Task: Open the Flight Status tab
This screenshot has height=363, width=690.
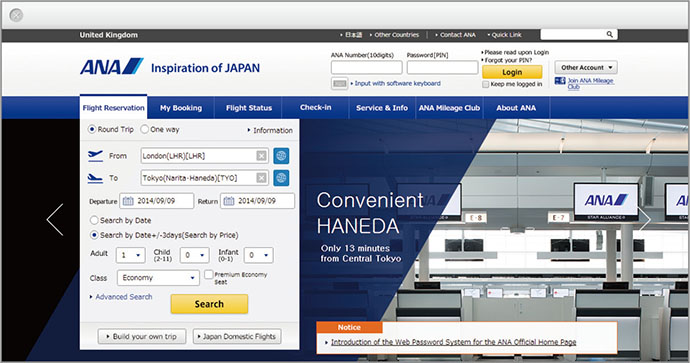Action: pyautogui.click(x=249, y=108)
